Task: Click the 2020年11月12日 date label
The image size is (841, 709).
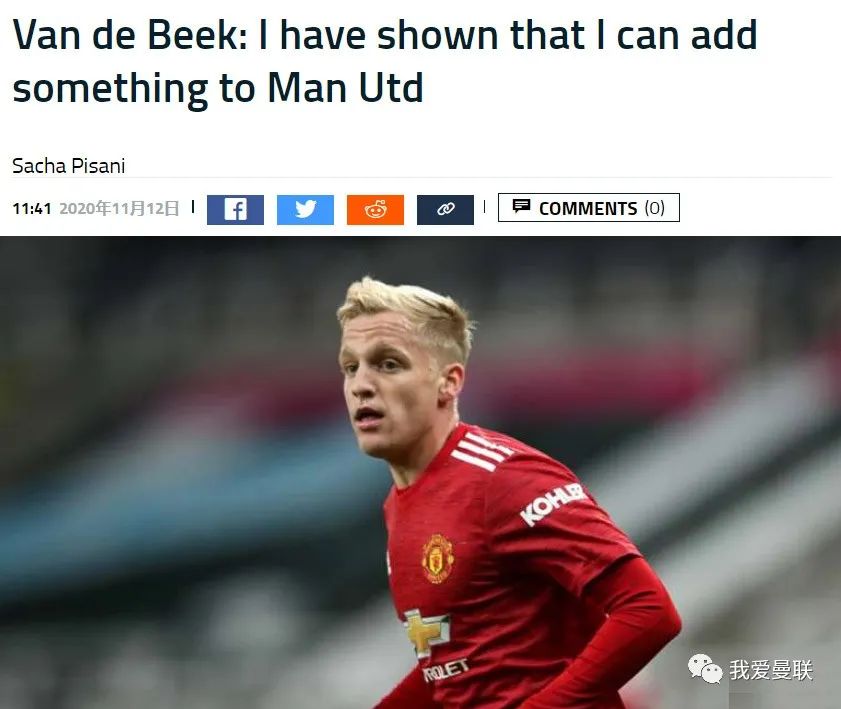Action: pyautogui.click(x=119, y=208)
